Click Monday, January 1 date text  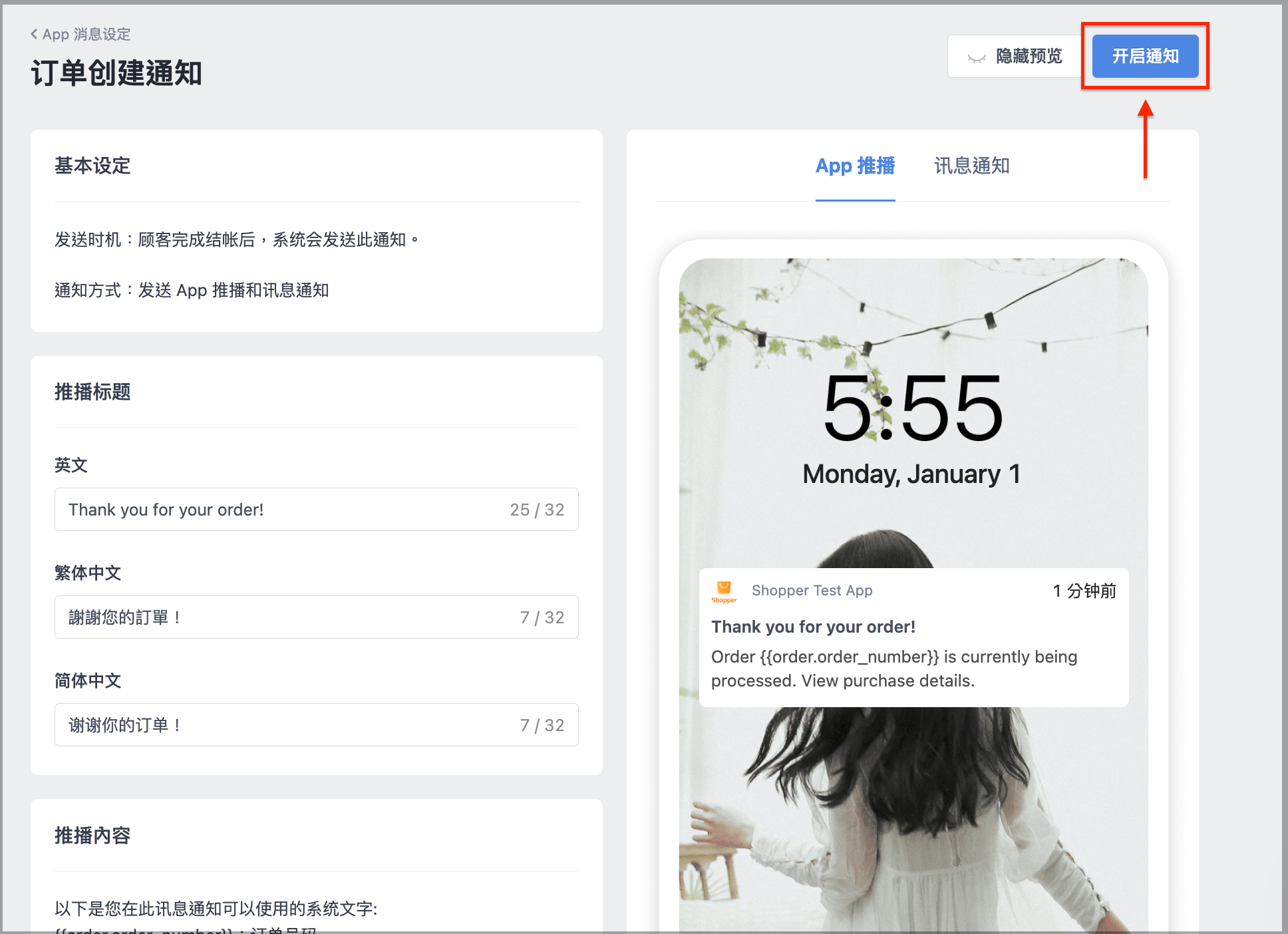click(x=911, y=474)
